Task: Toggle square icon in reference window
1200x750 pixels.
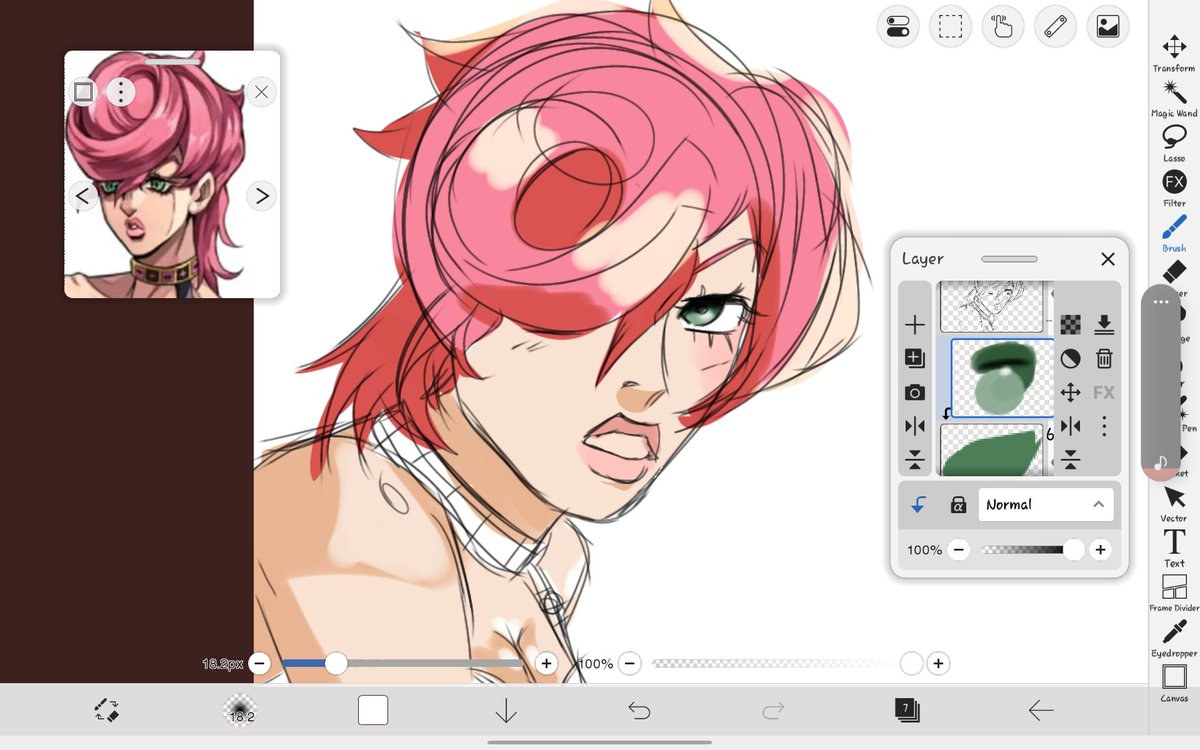Action: click(84, 92)
